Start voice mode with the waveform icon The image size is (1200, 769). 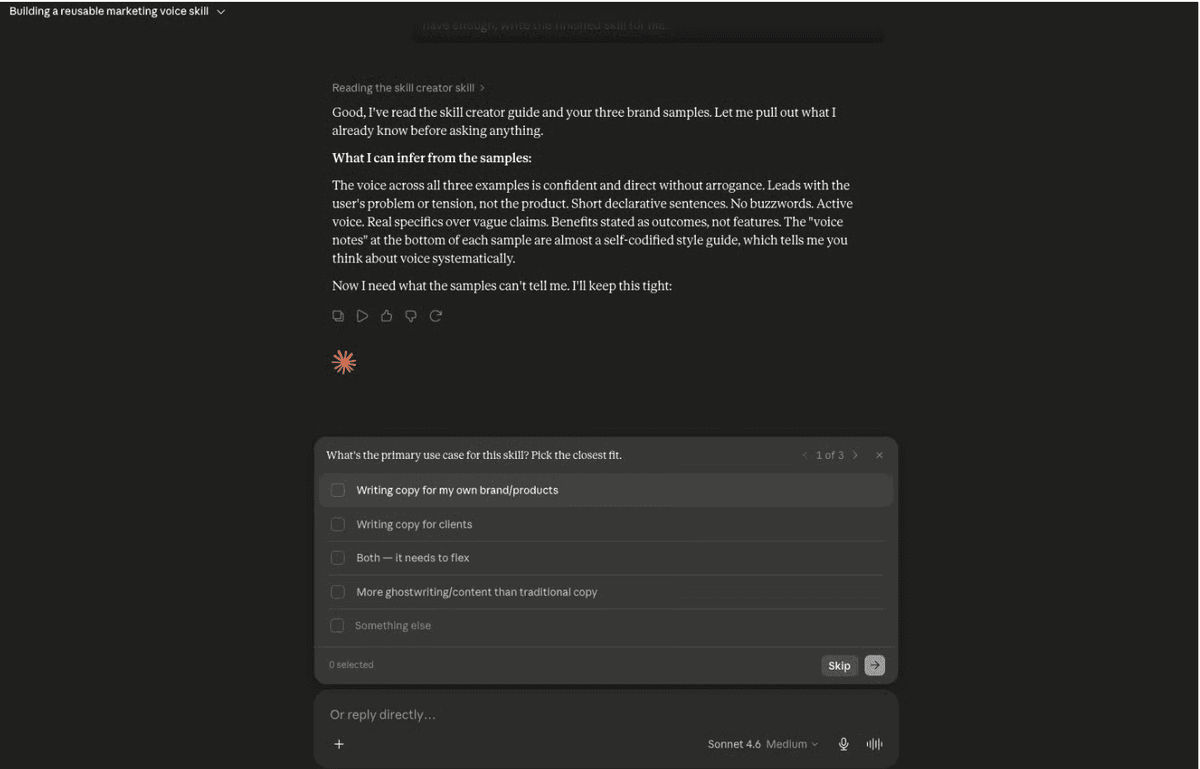(875, 744)
